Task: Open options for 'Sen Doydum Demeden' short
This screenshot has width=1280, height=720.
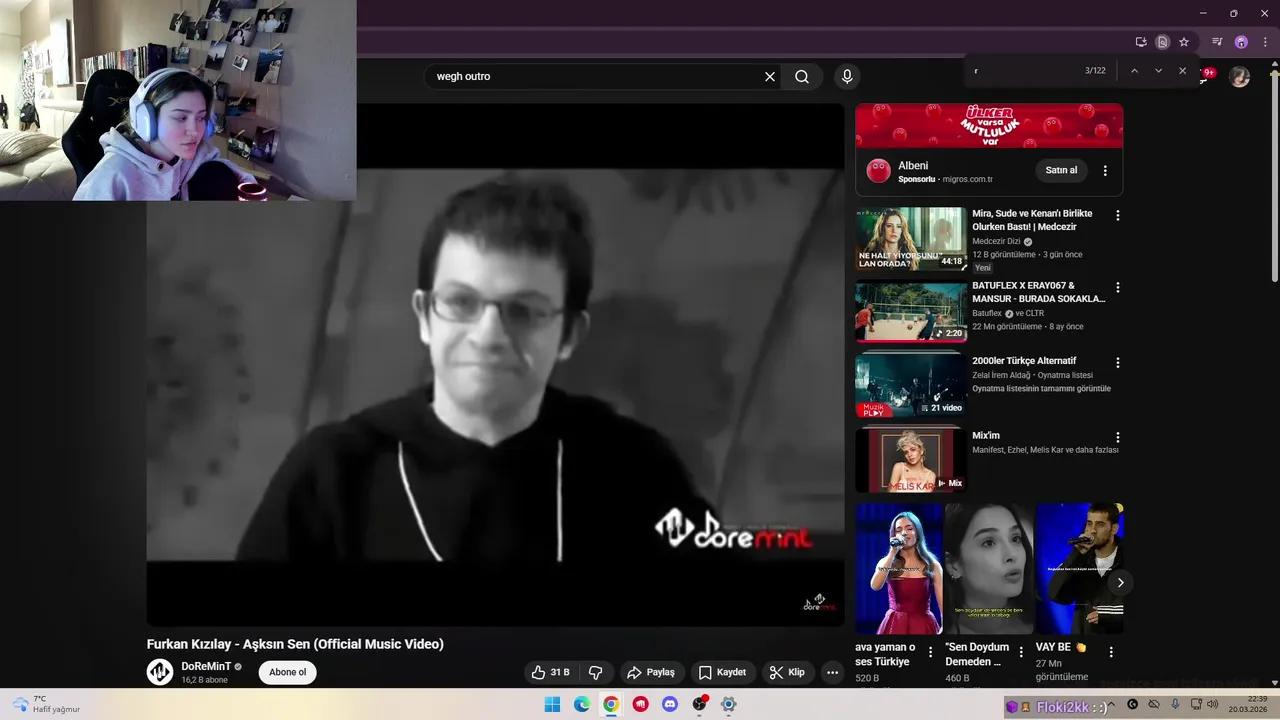Action: pos(1021,652)
